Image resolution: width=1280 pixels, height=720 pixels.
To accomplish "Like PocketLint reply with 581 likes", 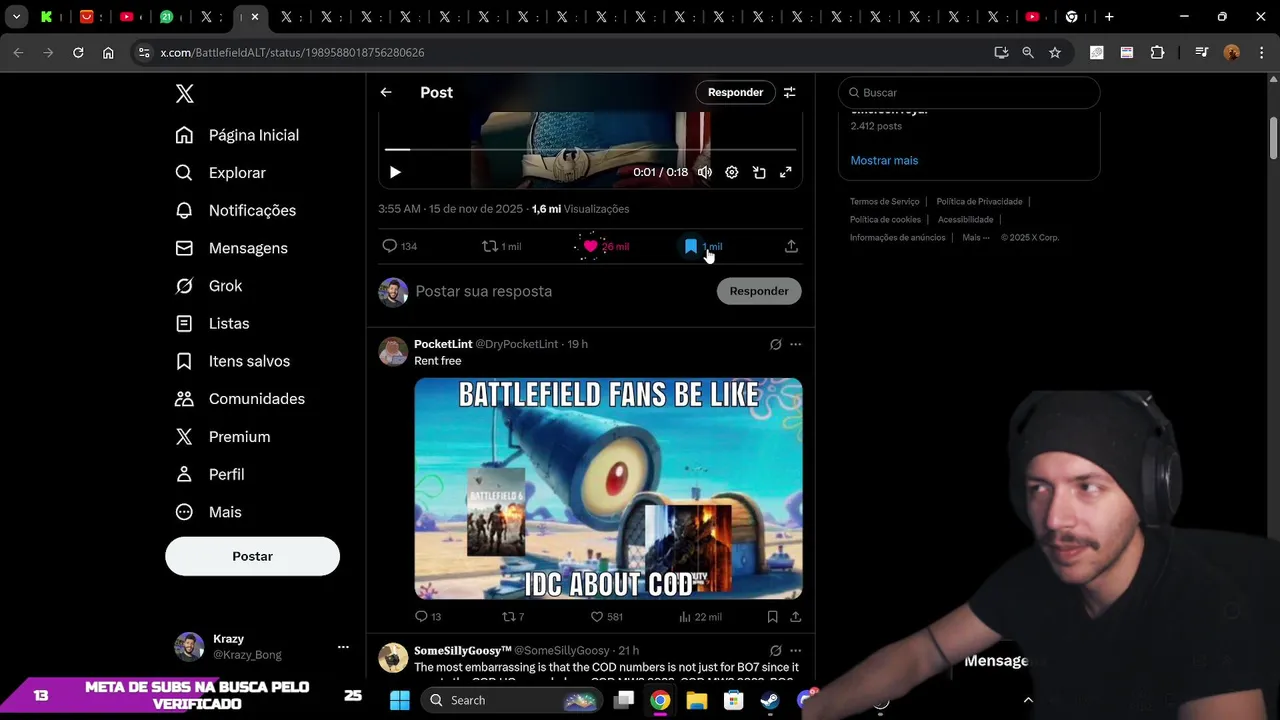I will [x=606, y=617].
